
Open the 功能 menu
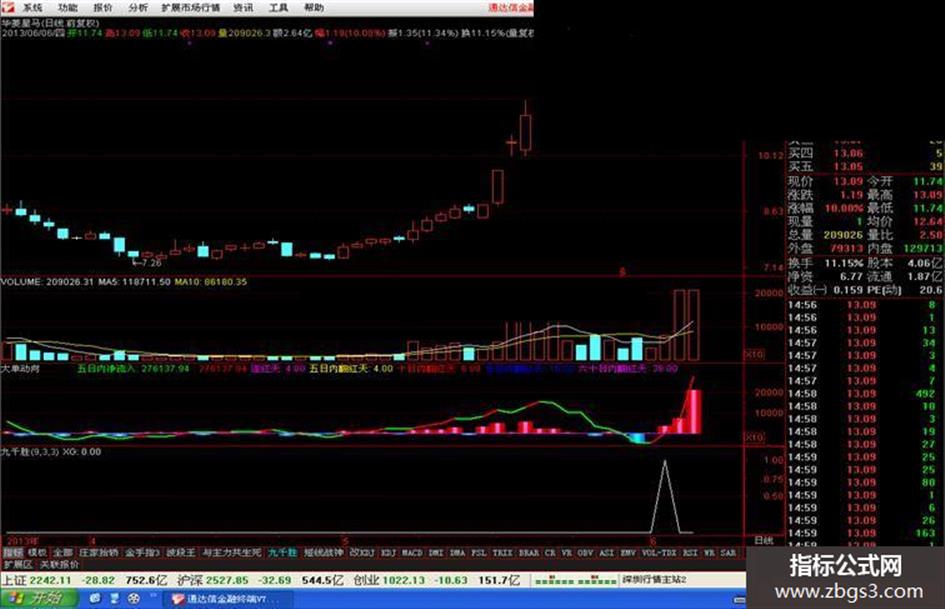68,8
